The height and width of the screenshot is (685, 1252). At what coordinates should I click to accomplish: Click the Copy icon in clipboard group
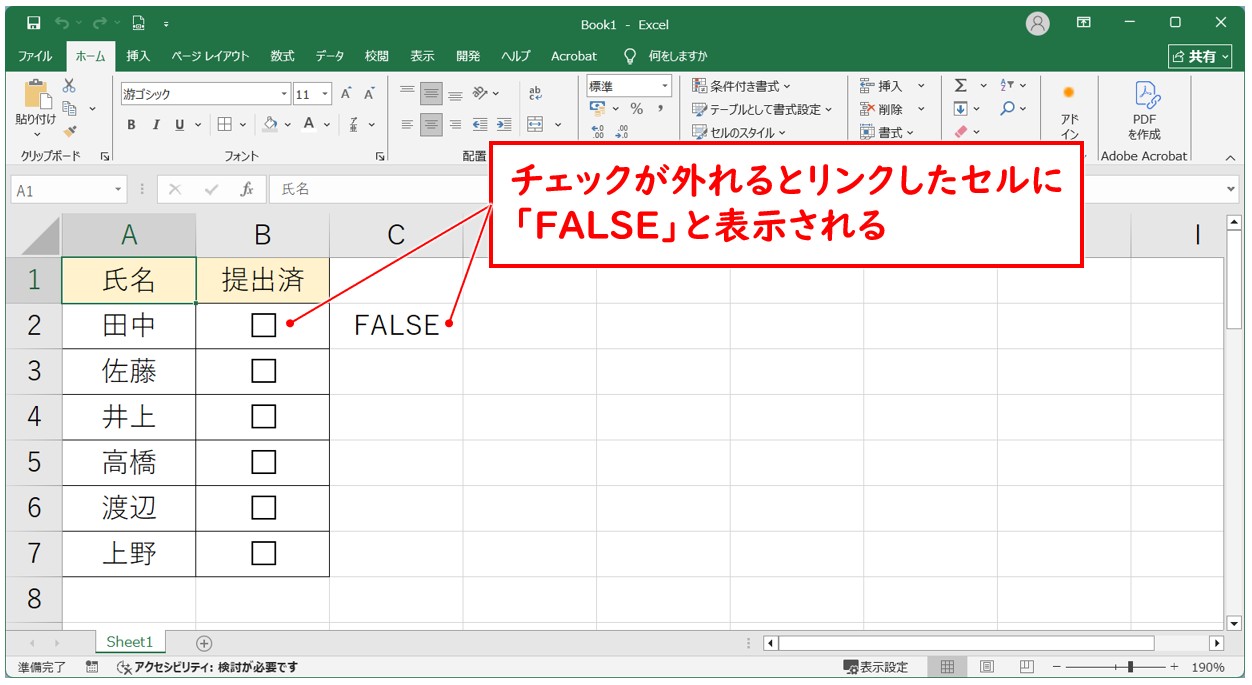(70, 108)
